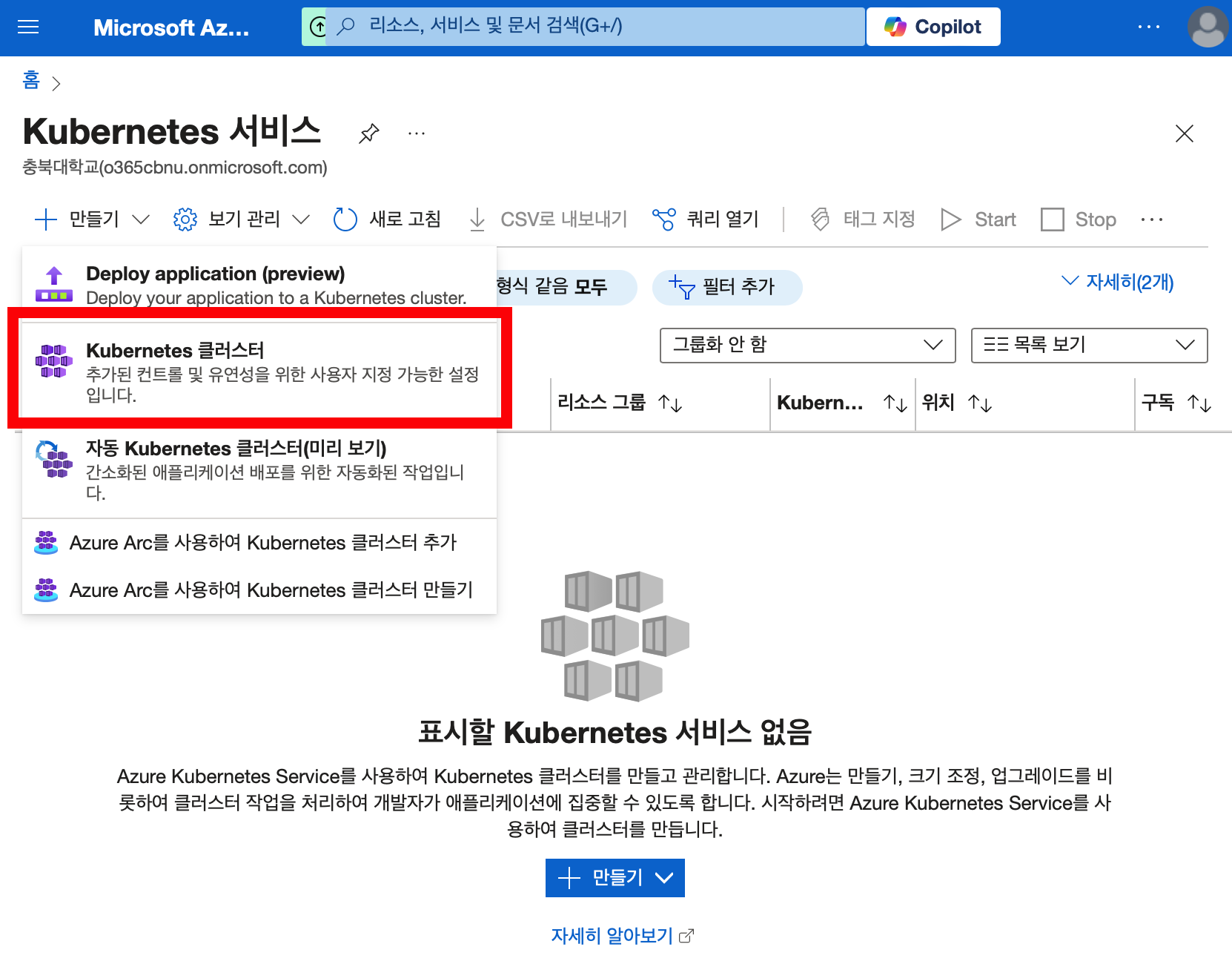Click the 자동 Kubernetes 클러스터 icon

[54, 459]
